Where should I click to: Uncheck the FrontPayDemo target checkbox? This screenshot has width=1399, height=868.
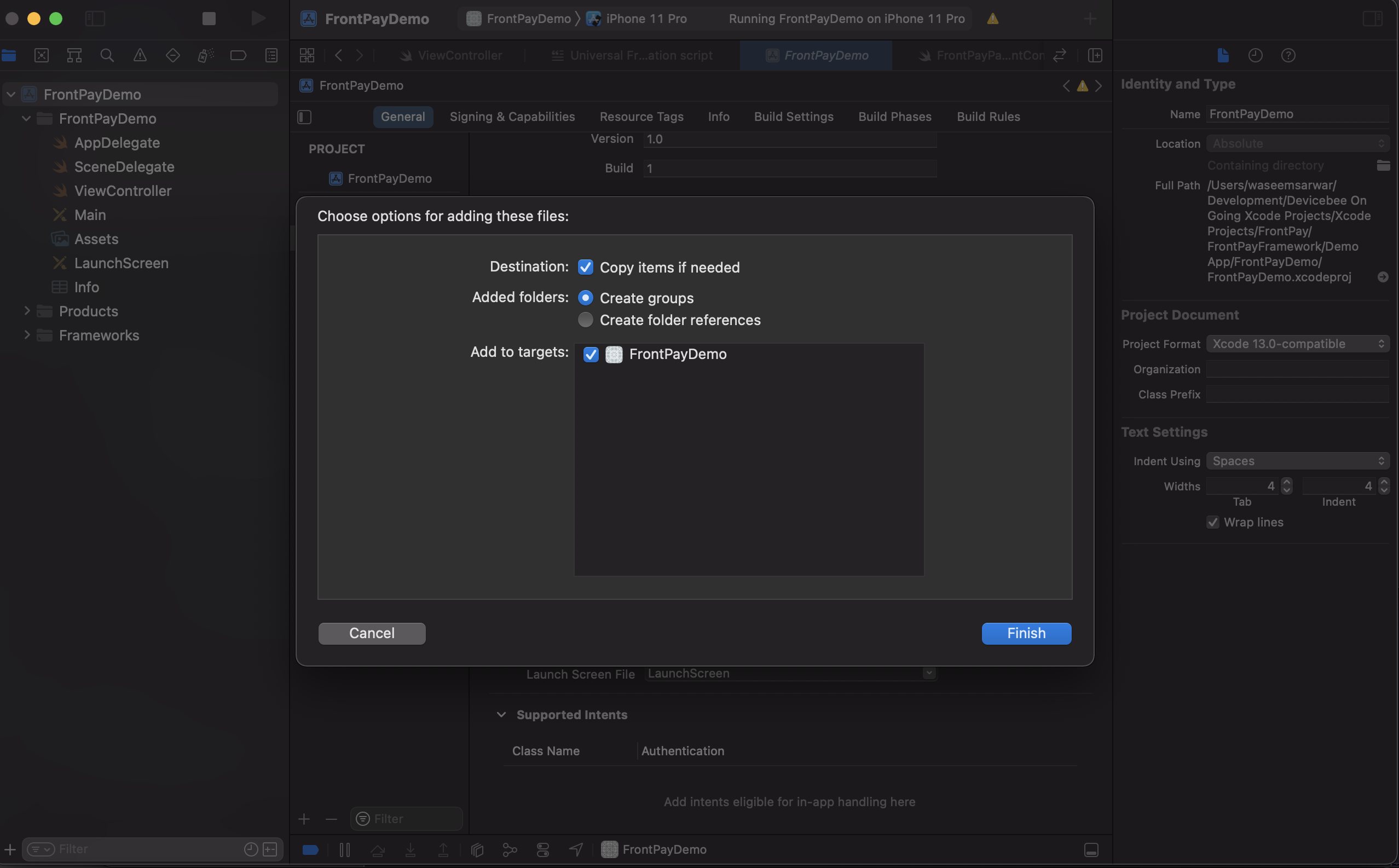(x=591, y=354)
